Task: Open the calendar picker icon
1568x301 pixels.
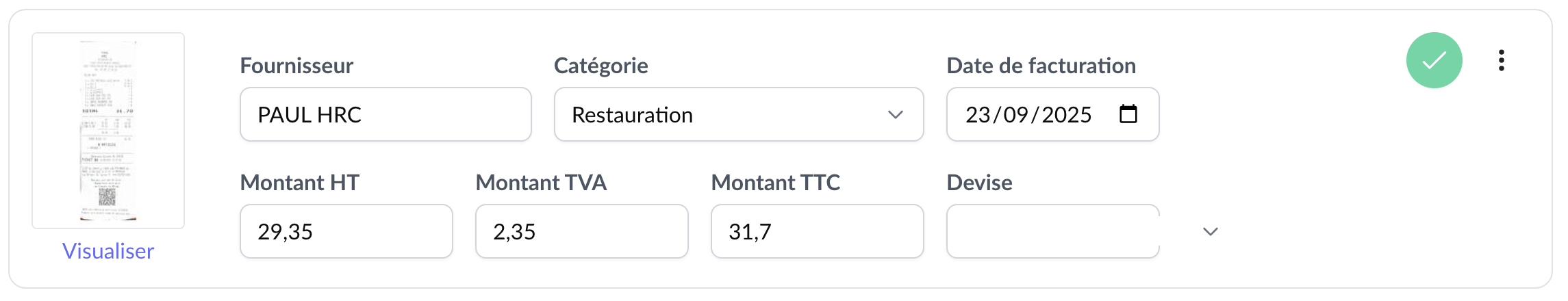Action: tap(1128, 114)
